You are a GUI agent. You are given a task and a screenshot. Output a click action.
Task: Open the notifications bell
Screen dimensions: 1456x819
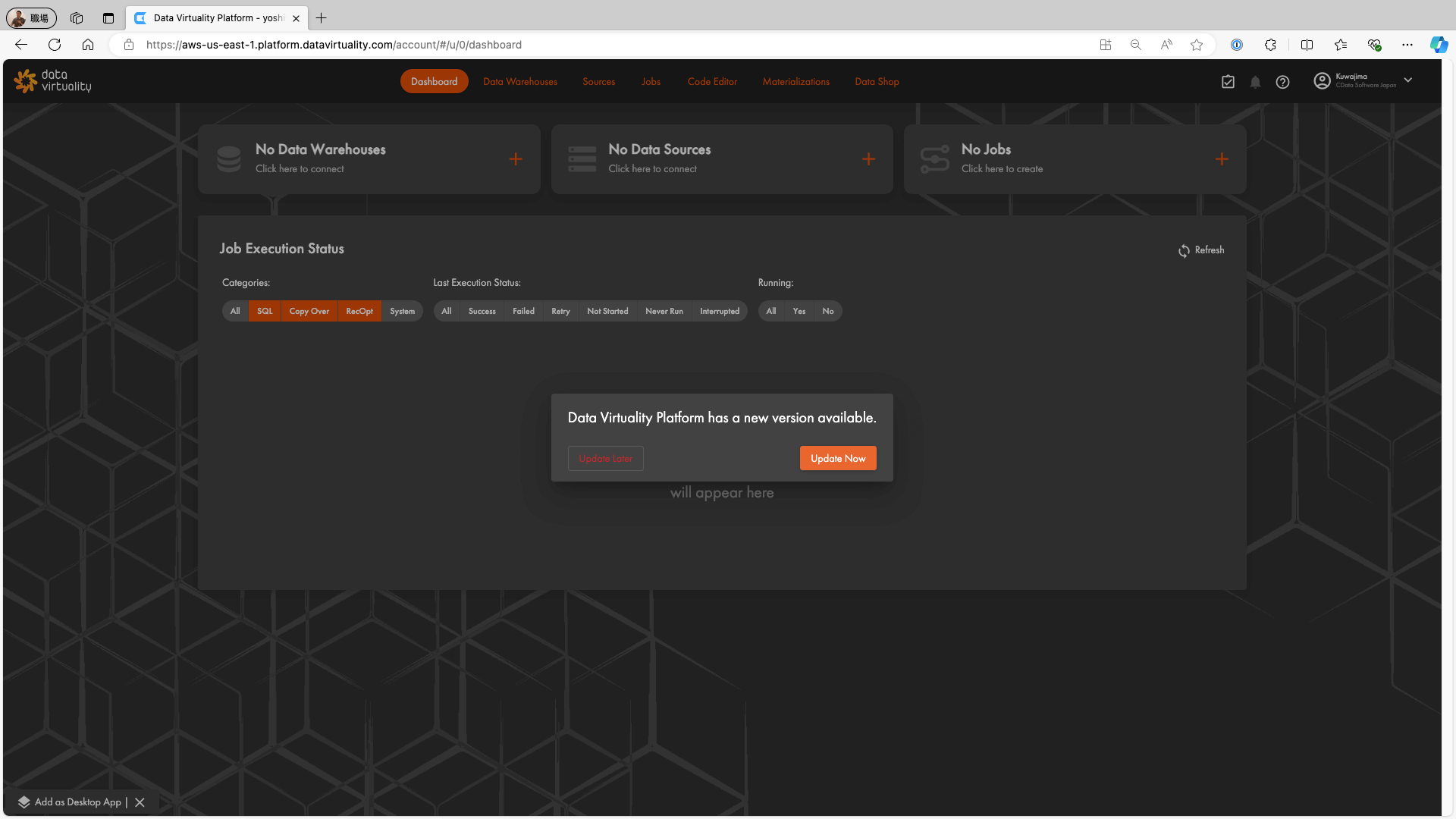click(1255, 82)
